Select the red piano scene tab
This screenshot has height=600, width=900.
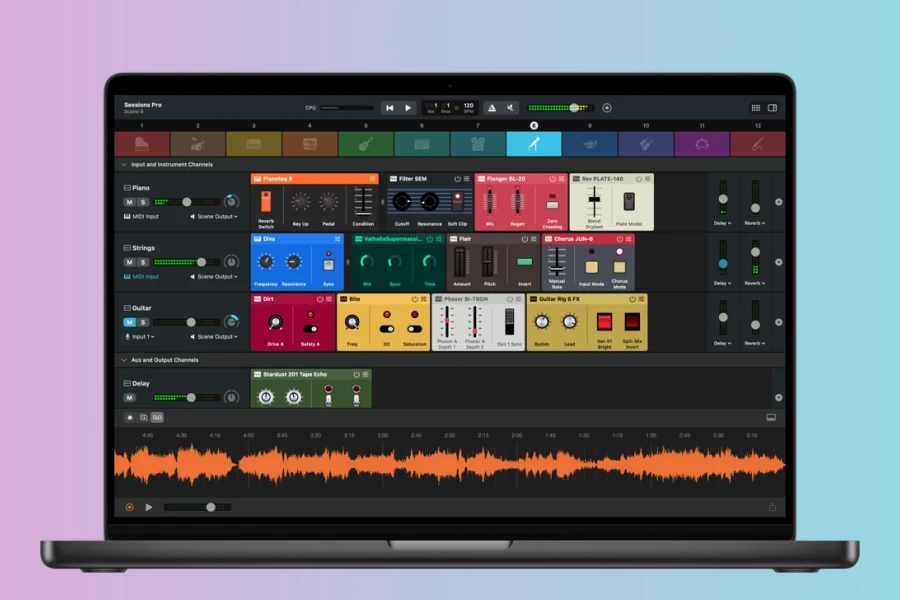pos(142,144)
